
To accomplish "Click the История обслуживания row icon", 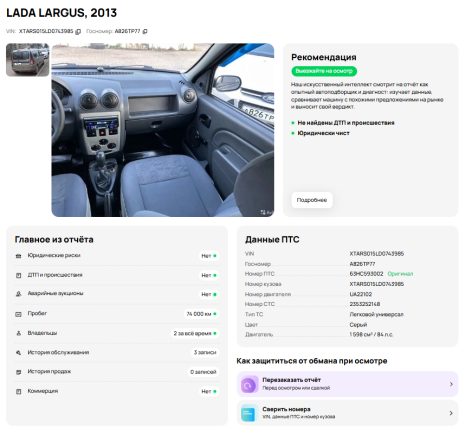I will point(19,353).
